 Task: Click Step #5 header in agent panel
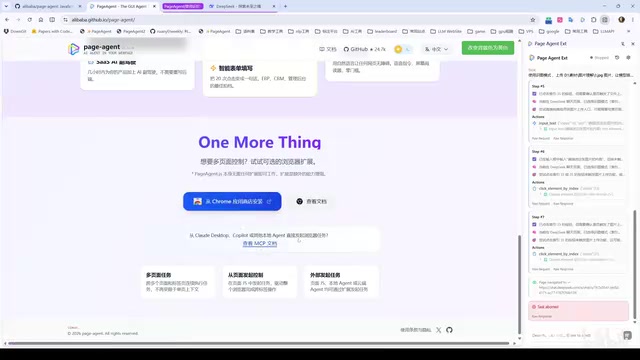coord(538,86)
